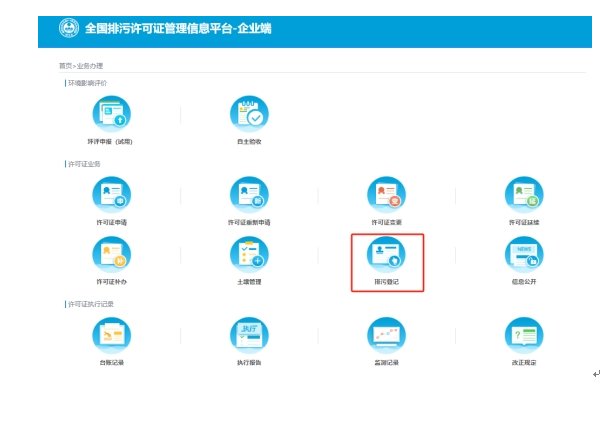Click the 许可证延续 text label

[x=524, y=222]
